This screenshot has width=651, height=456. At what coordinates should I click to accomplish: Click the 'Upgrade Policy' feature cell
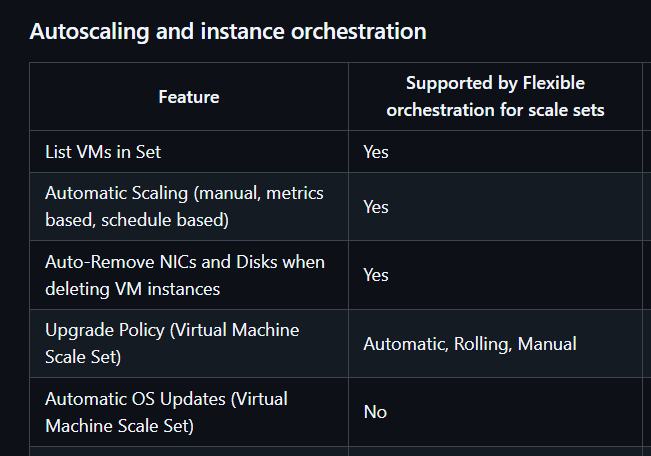click(171, 342)
